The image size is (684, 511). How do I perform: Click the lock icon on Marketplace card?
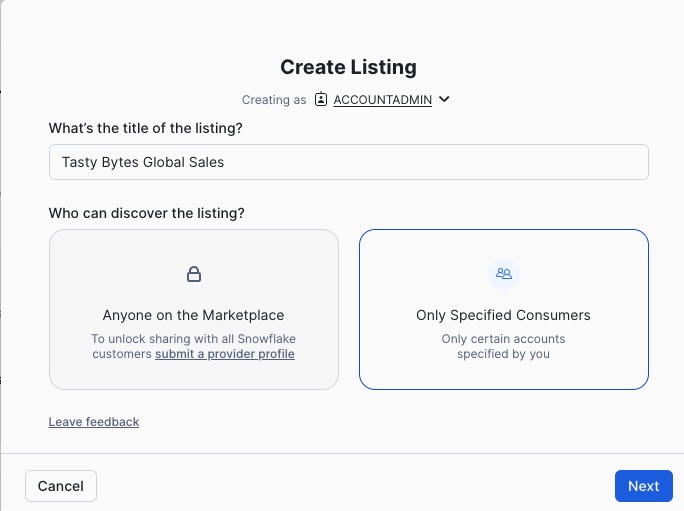(194, 274)
